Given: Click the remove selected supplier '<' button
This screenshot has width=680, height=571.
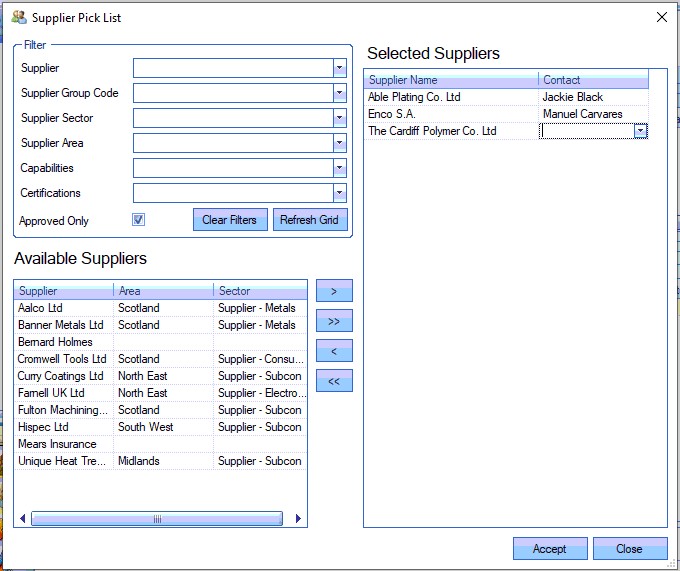Looking at the screenshot, I should click(x=334, y=351).
